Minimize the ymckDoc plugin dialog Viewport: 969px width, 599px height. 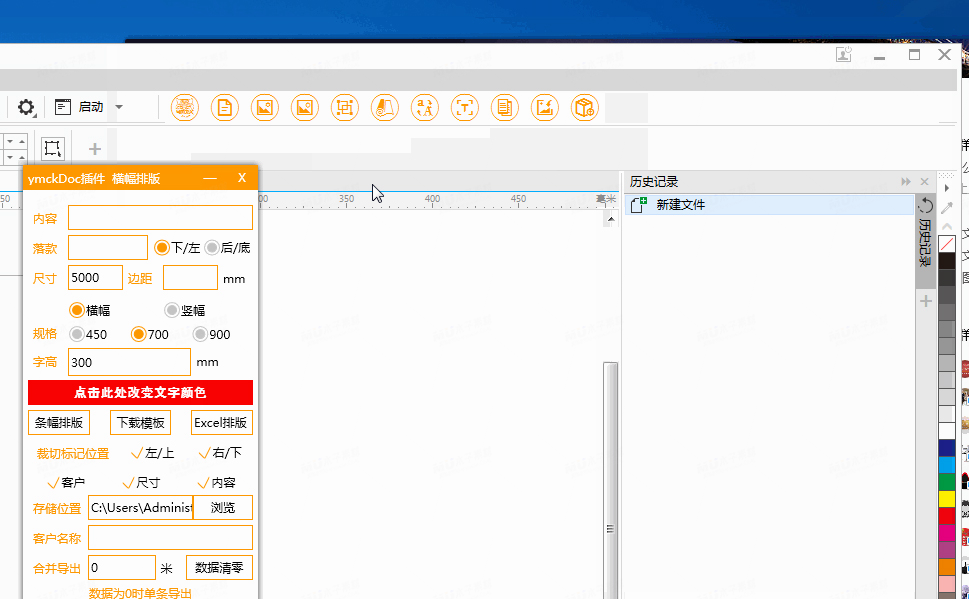pos(210,179)
